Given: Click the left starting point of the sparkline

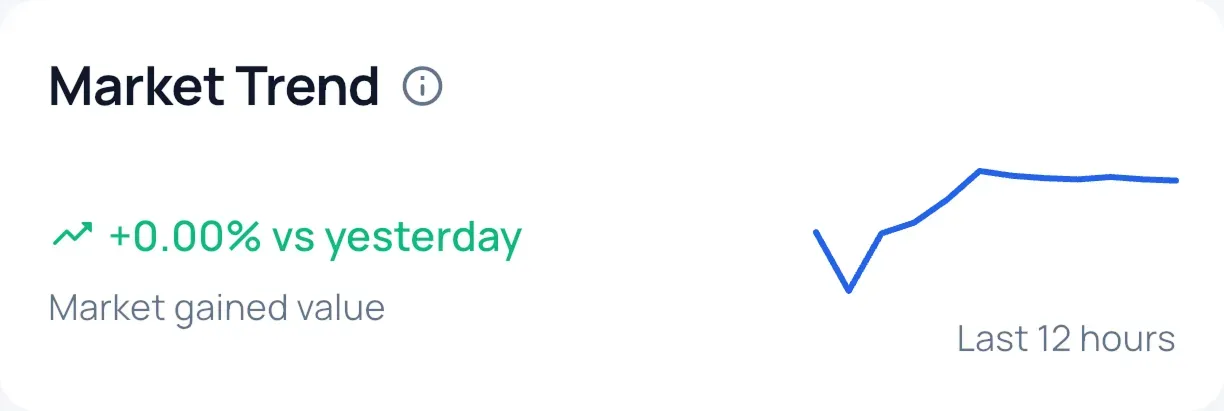Looking at the screenshot, I should coord(817,232).
